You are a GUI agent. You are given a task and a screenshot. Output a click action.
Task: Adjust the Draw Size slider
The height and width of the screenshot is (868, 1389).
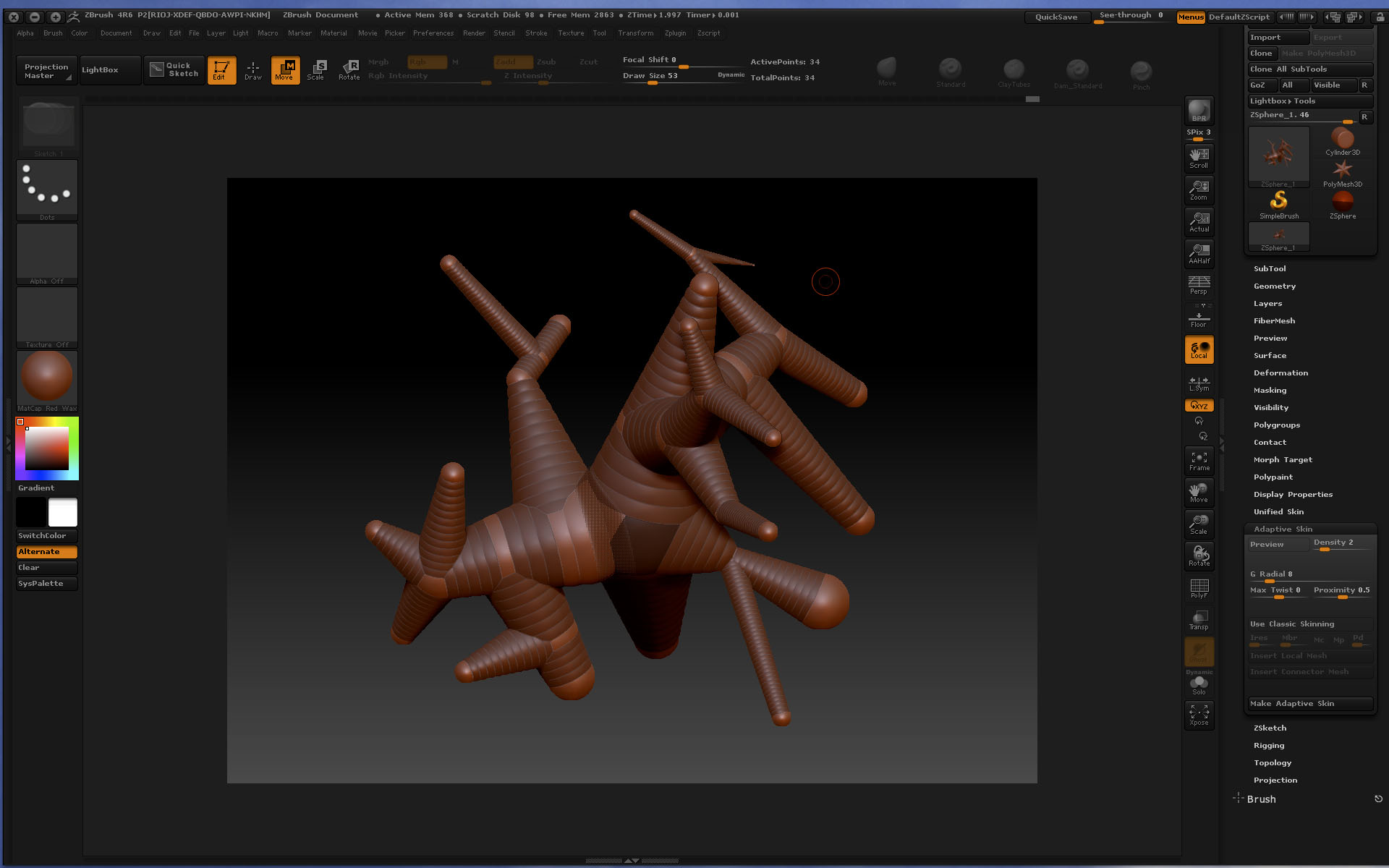click(683, 77)
